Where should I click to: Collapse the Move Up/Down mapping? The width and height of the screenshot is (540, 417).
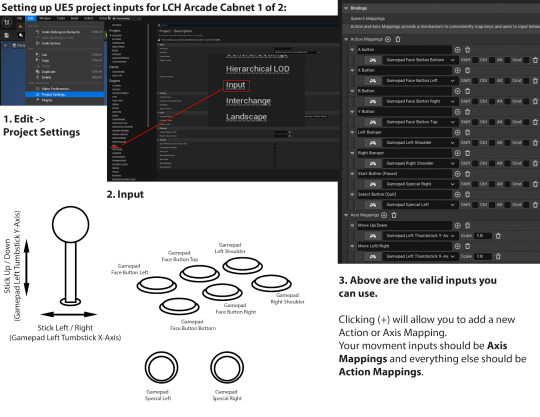(352, 225)
